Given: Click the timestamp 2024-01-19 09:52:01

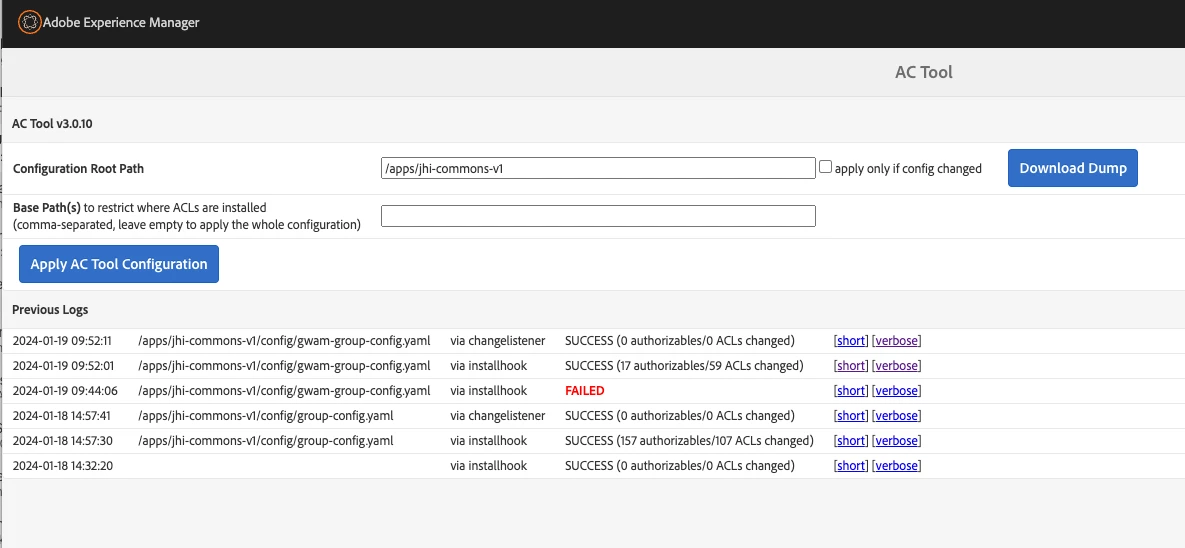Looking at the screenshot, I should click(x=62, y=366).
